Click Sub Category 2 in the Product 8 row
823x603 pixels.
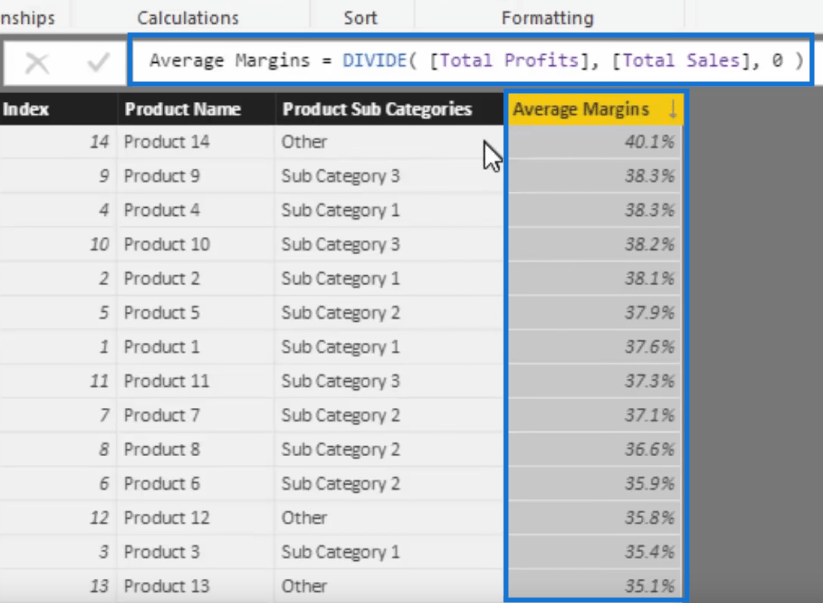pos(340,449)
